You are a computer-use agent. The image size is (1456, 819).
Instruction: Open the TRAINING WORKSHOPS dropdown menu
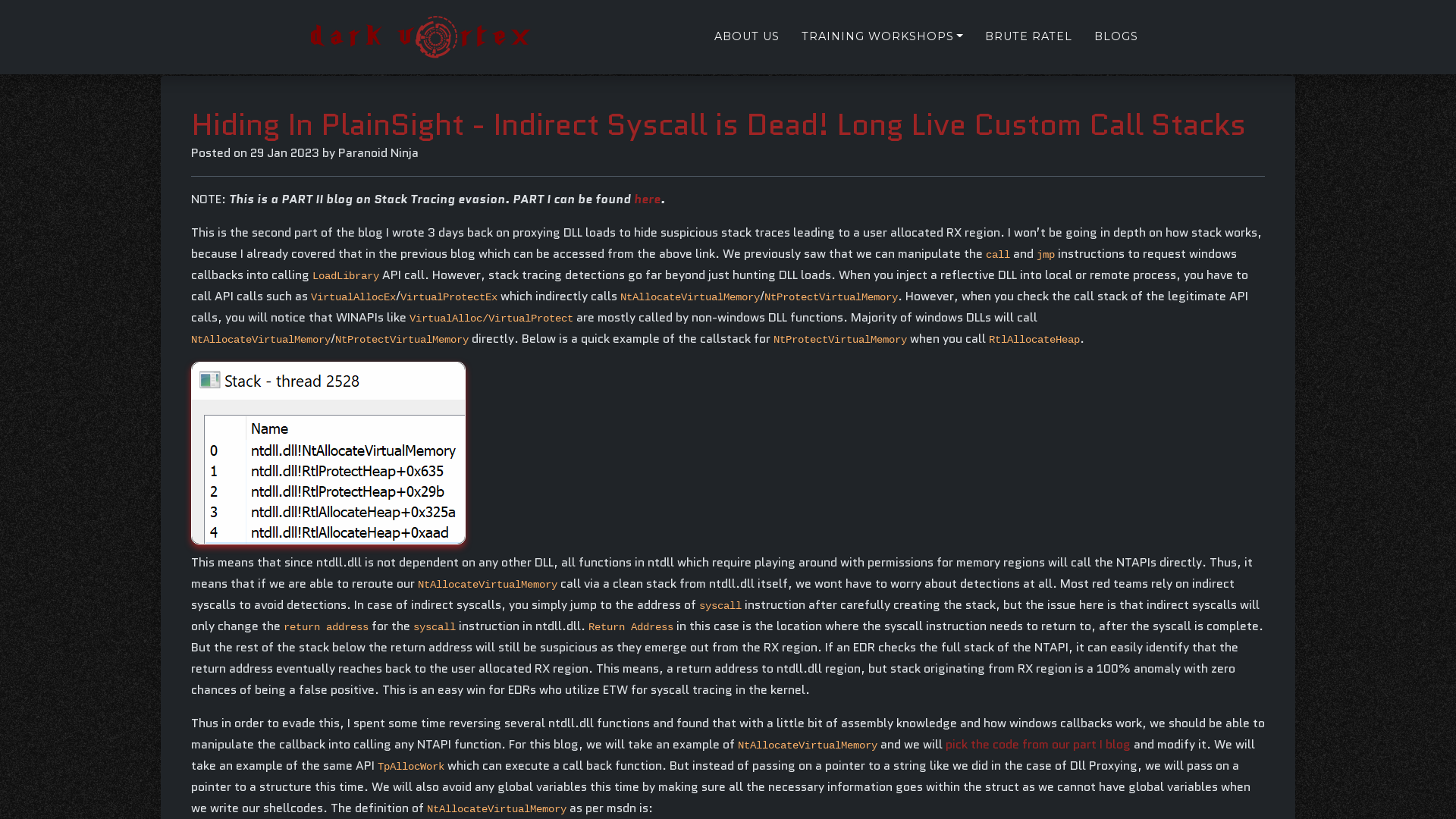point(882,37)
